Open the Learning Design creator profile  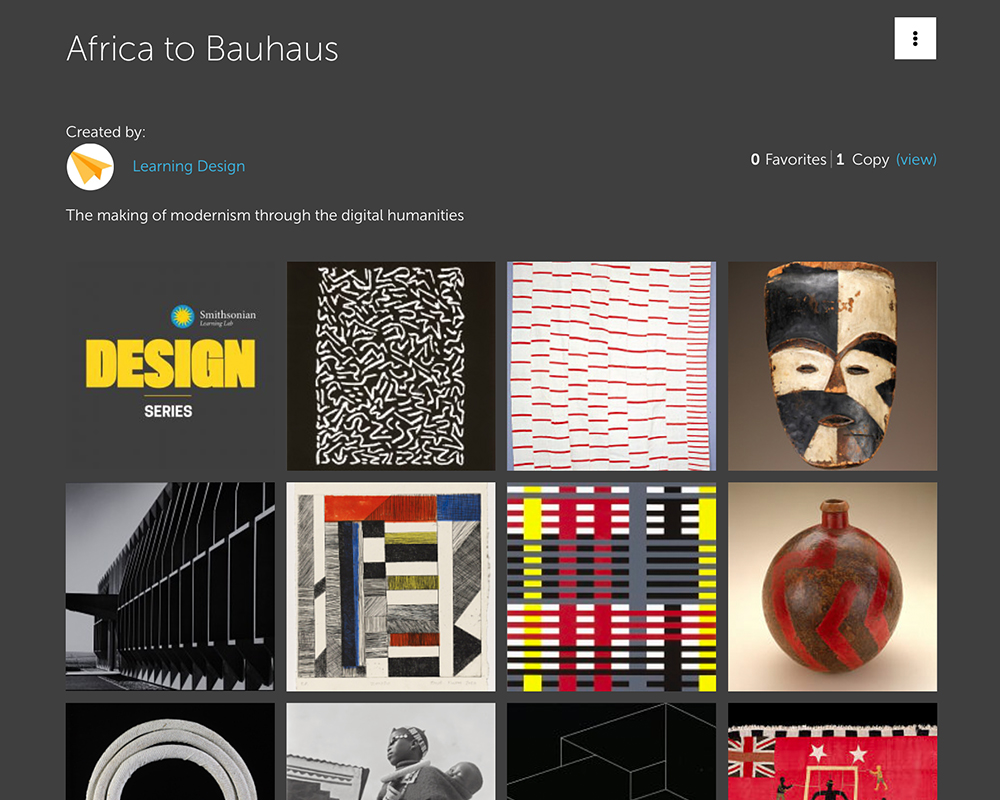(189, 166)
